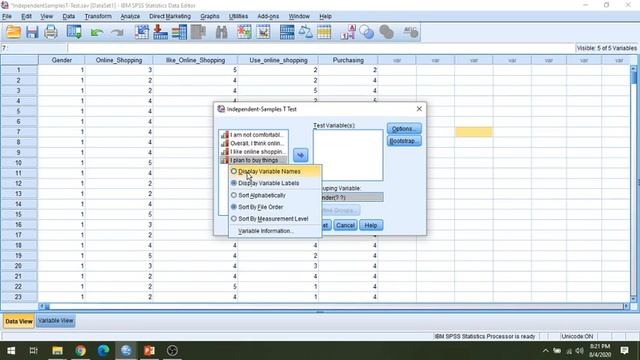The width and height of the screenshot is (640, 360).
Task: Select row header 23
Action: 19,297
